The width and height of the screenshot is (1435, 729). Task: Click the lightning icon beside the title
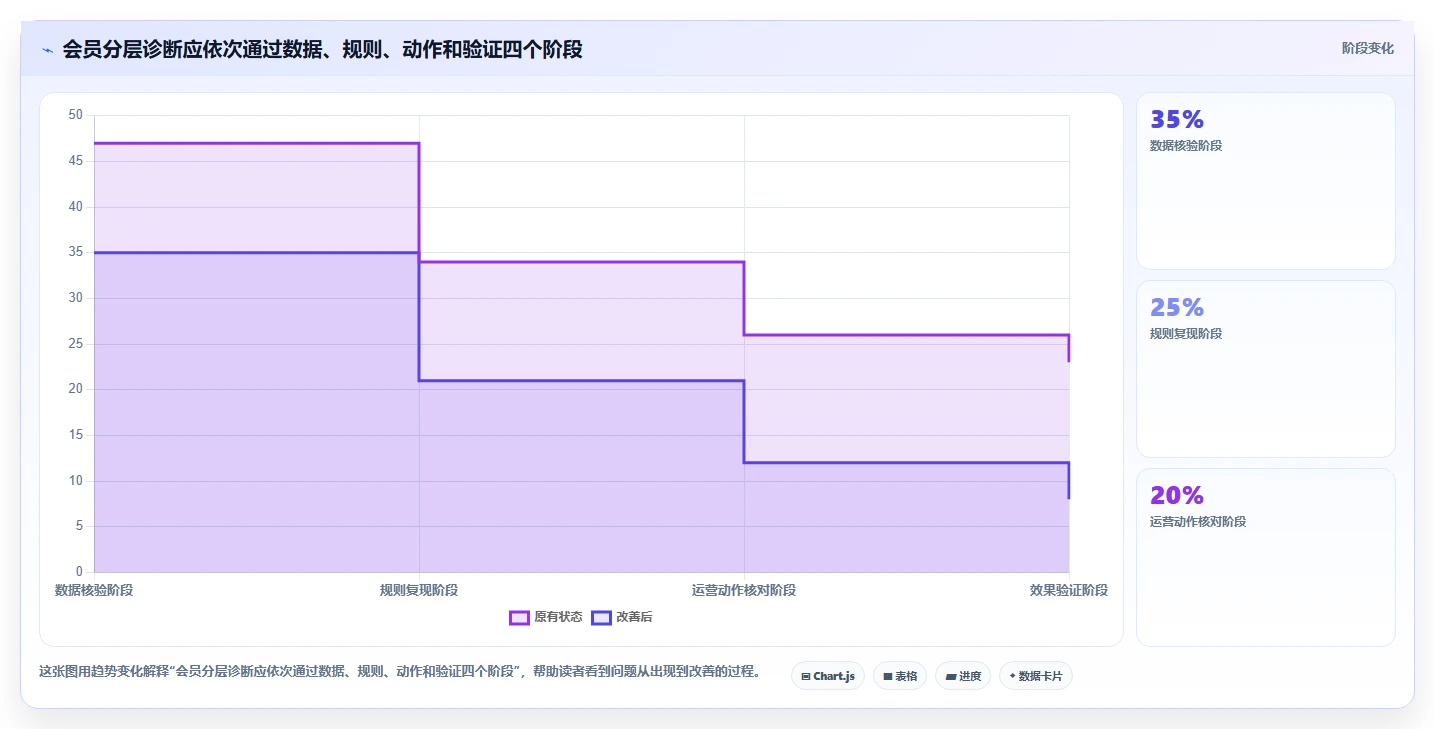pyautogui.click(x=47, y=50)
